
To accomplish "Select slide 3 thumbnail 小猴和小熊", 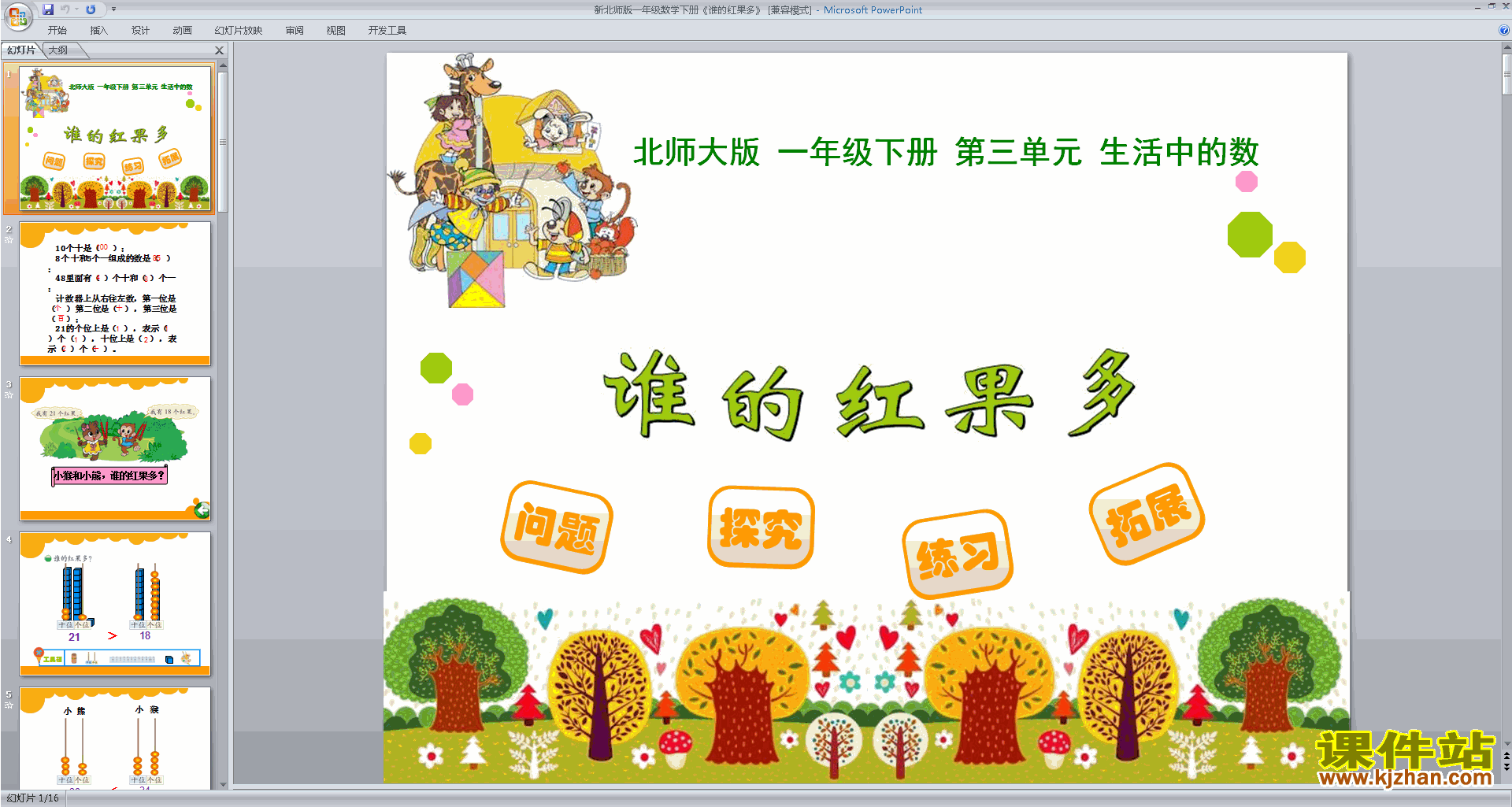I will (x=115, y=449).
